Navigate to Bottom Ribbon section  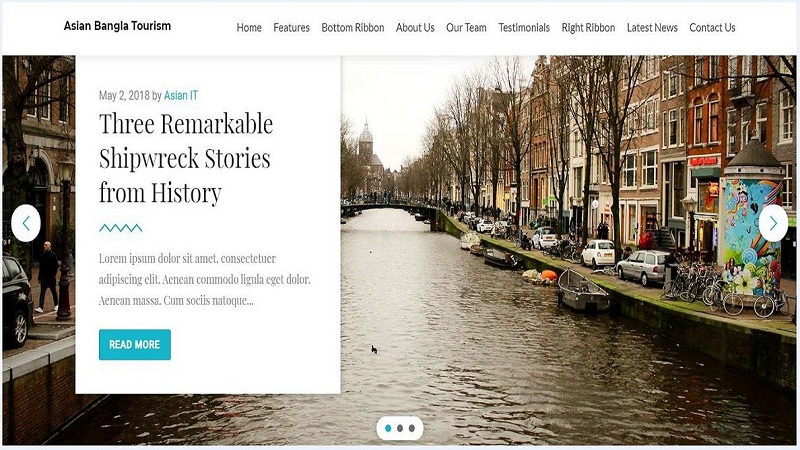click(x=353, y=28)
